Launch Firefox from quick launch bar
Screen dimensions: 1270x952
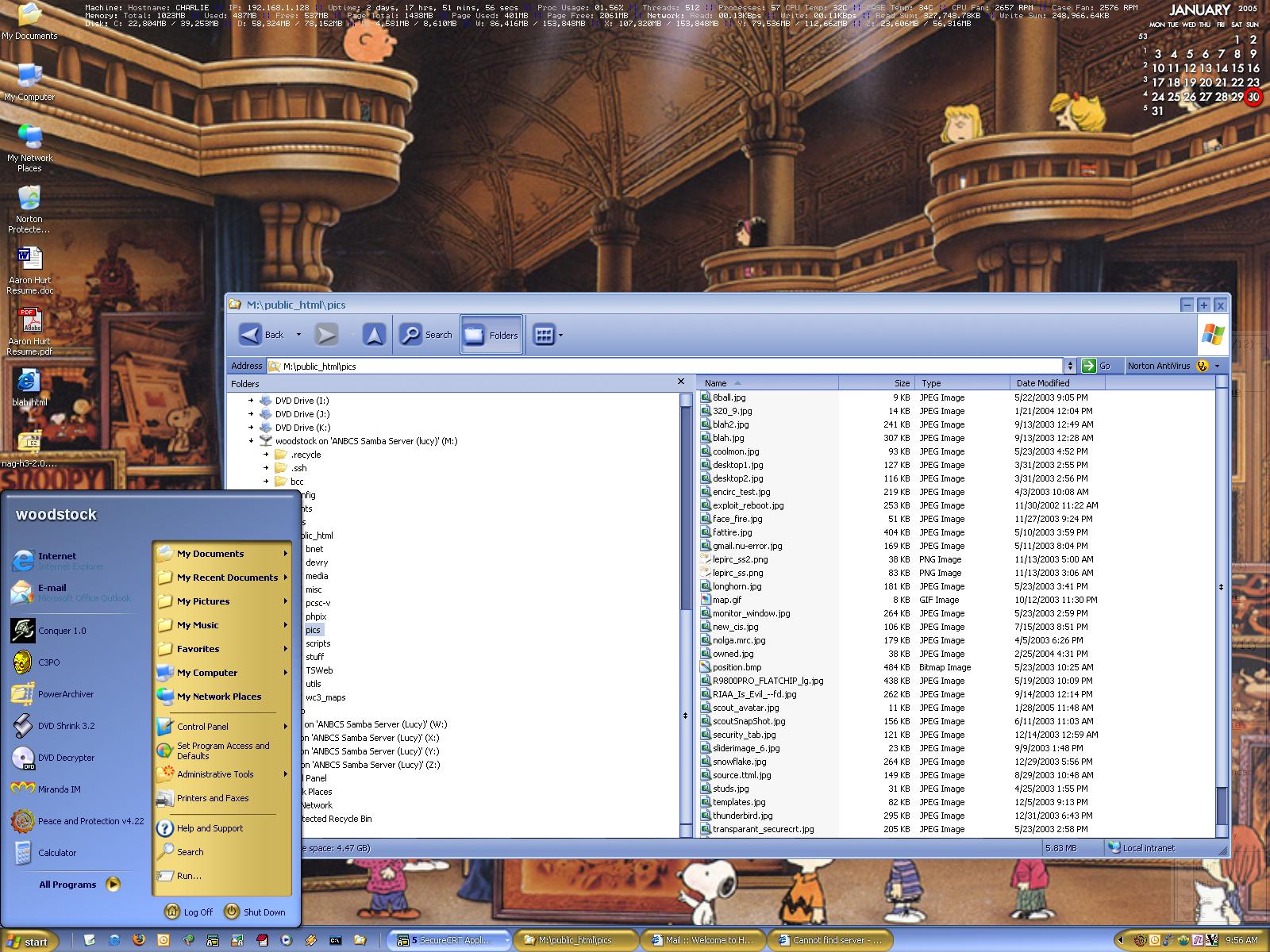click(x=139, y=941)
